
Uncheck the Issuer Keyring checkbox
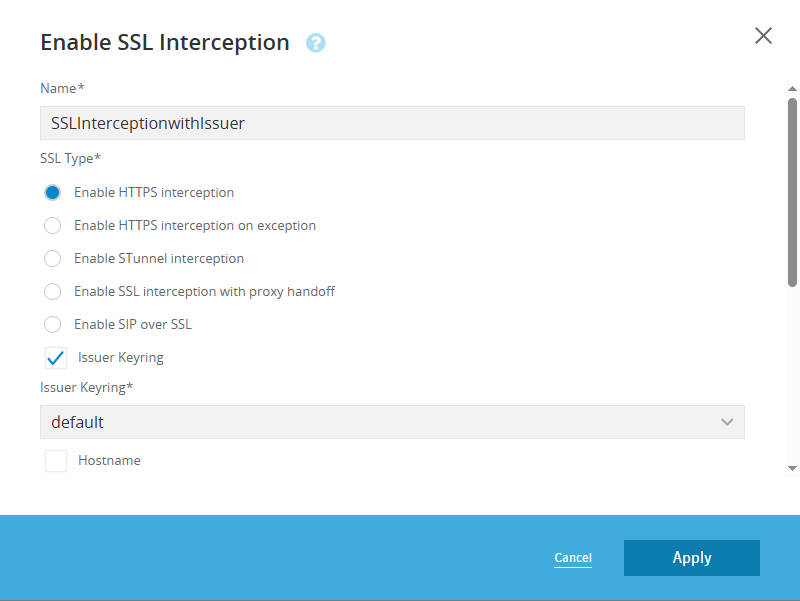pyautogui.click(x=56, y=358)
